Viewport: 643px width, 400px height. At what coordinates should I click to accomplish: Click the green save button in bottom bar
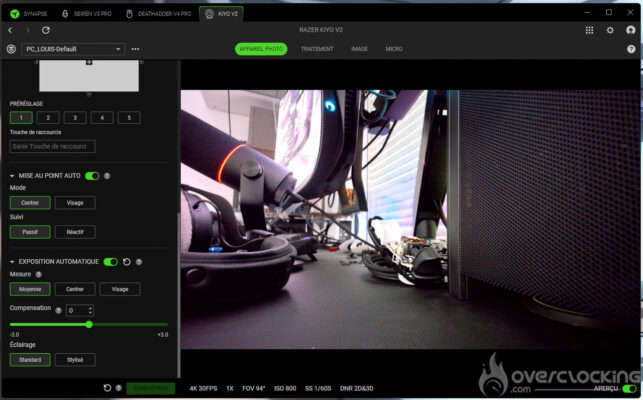pos(150,388)
